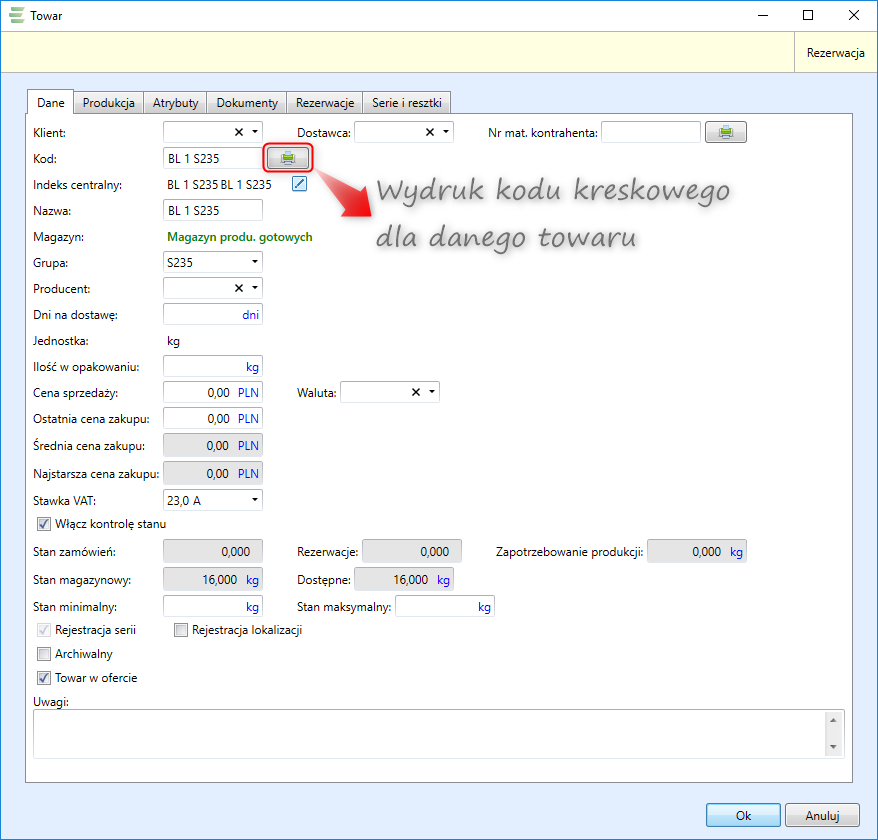Open the Stawka VAT dropdown
This screenshot has width=878, height=840.
[255, 498]
